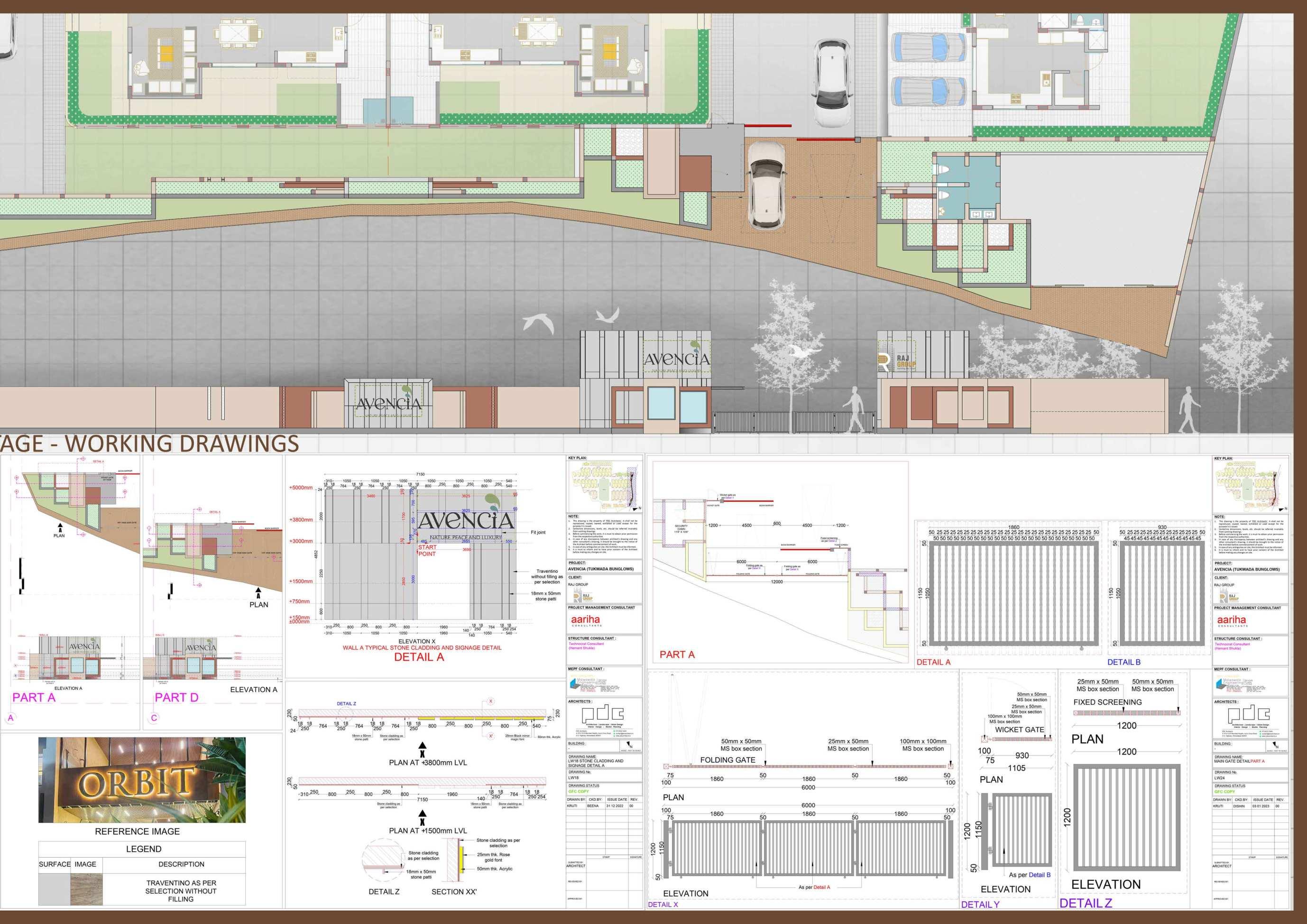Click the white car at the main gate driveway
Screen dimensions: 1307x924
pos(766,185)
